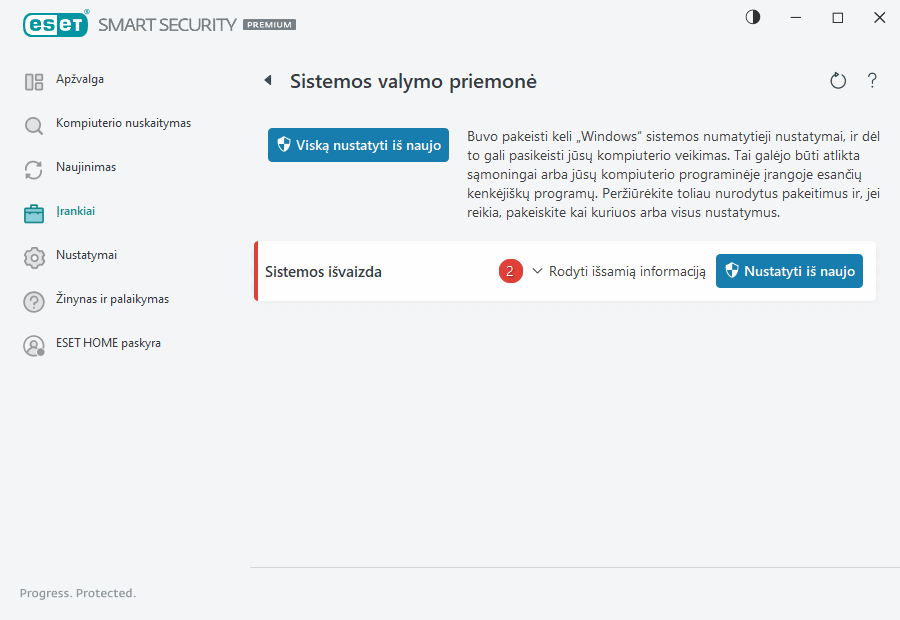This screenshot has width=900, height=620.
Task: Click the Kompiuterio nuskaitymas magnifier icon
Action: tap(34, 126)
